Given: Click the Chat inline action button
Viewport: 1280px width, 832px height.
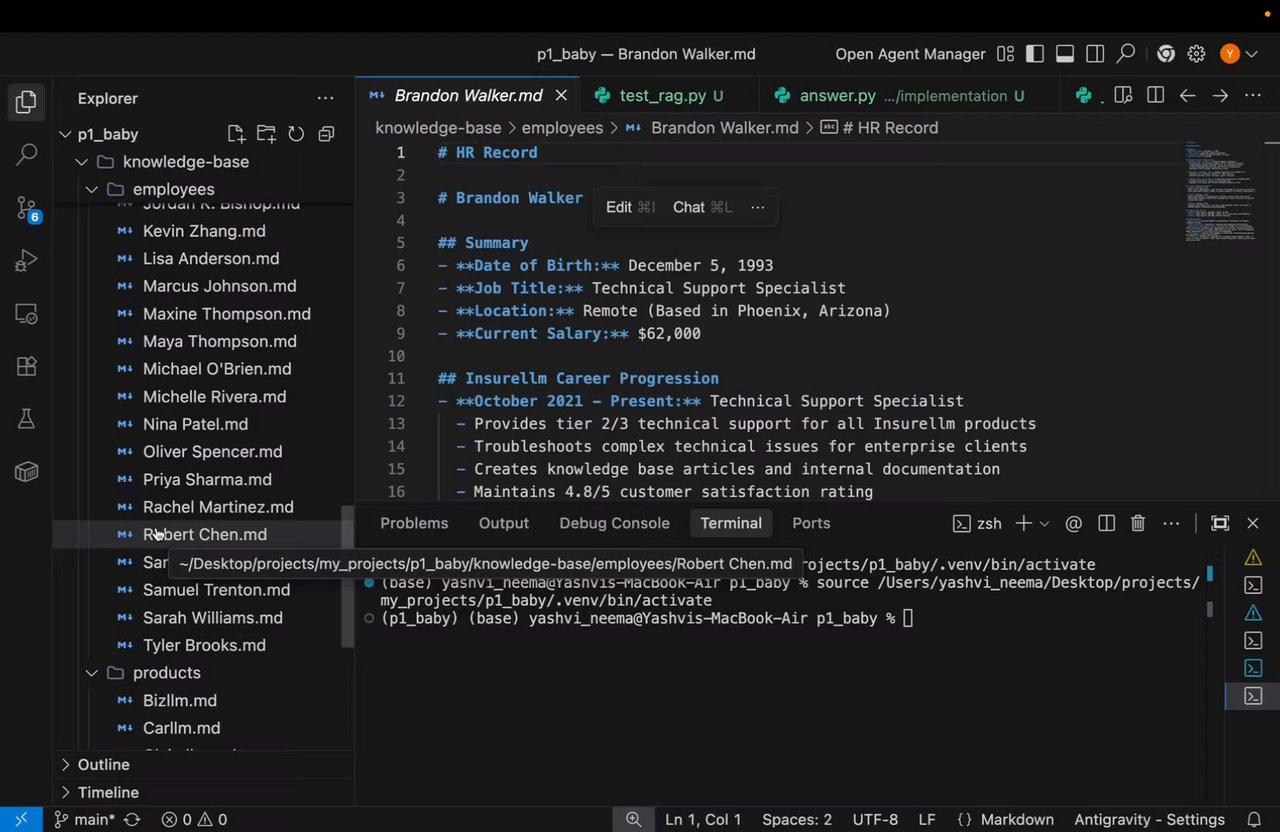Looking at the screenshot, I should [x=702, y=207].
